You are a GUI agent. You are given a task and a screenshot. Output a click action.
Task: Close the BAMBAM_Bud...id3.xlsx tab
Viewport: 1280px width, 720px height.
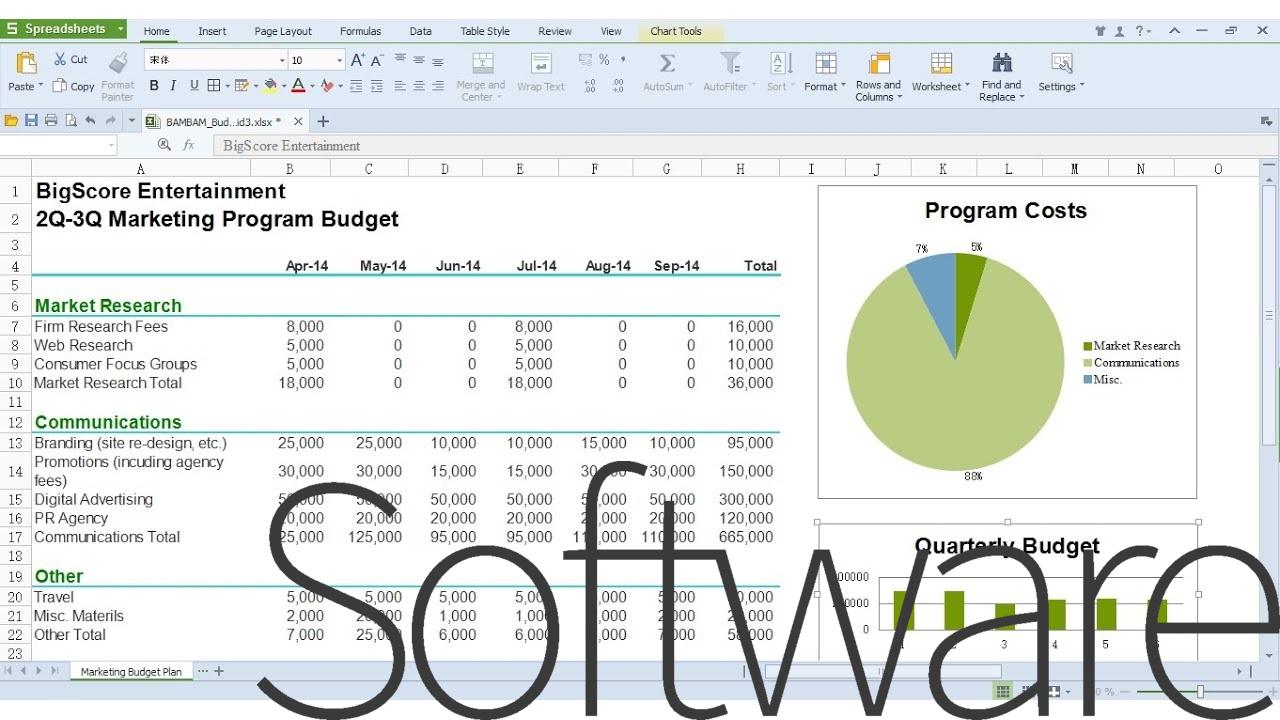(298, 121)
